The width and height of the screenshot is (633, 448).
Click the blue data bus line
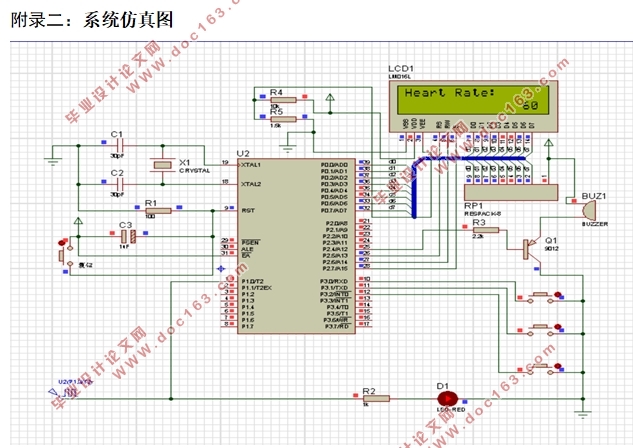click(x=415, y=188)
